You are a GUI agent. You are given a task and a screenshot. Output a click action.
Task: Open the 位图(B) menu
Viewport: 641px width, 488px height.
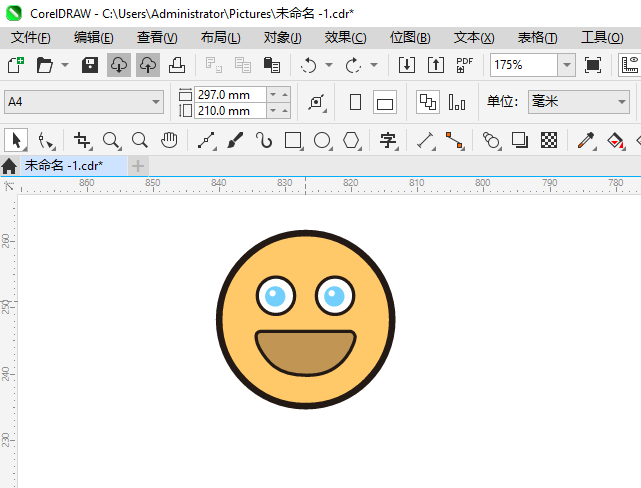(x=410, y=37)
